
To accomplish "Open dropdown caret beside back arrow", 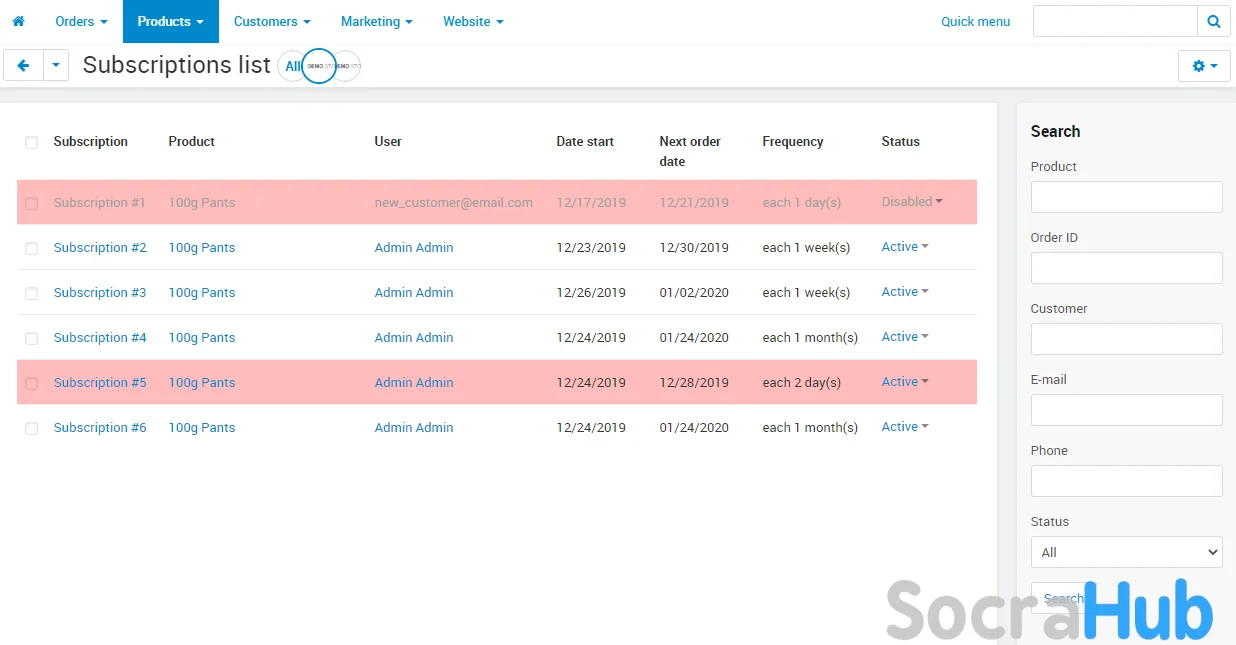I will [56, 66].
